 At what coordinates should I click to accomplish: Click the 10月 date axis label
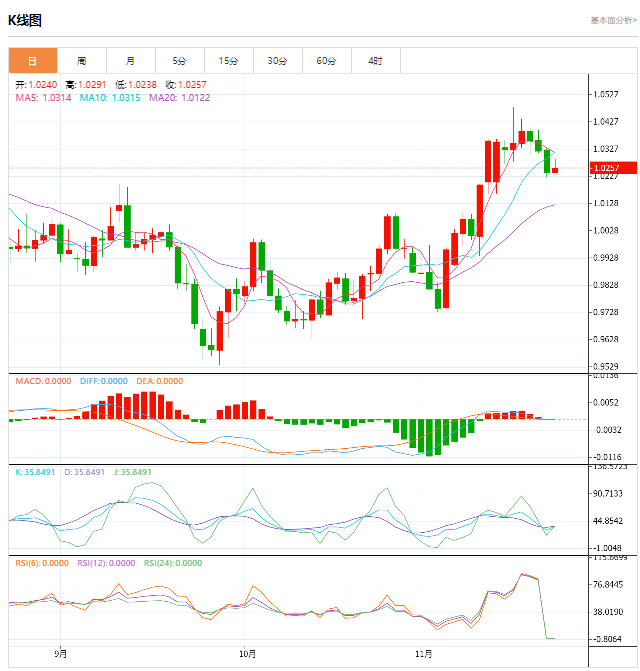(247, 654)
